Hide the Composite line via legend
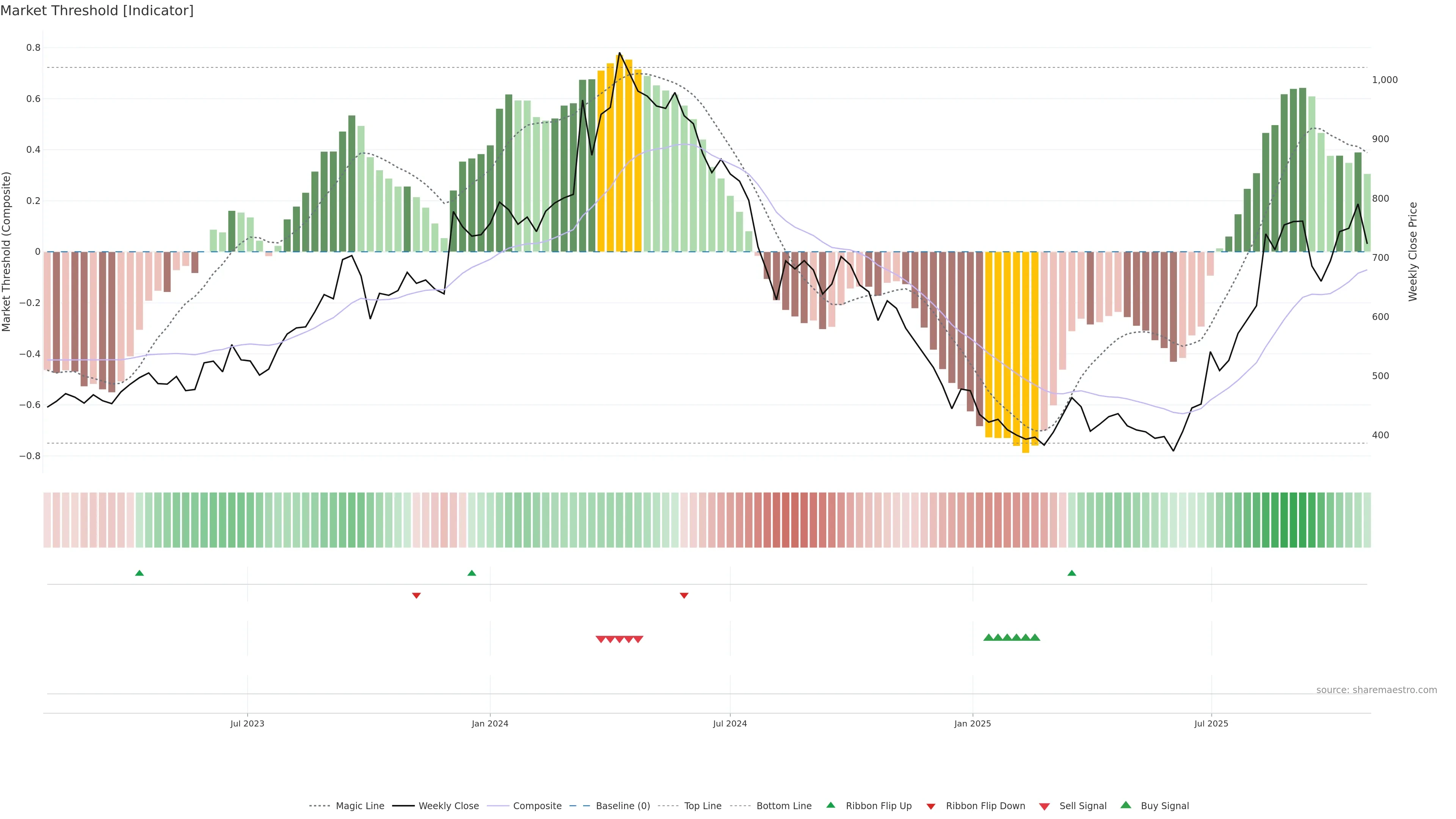The width and height of the screenshot is (1456, 819). pyautogui.click(x=537, y=806)
